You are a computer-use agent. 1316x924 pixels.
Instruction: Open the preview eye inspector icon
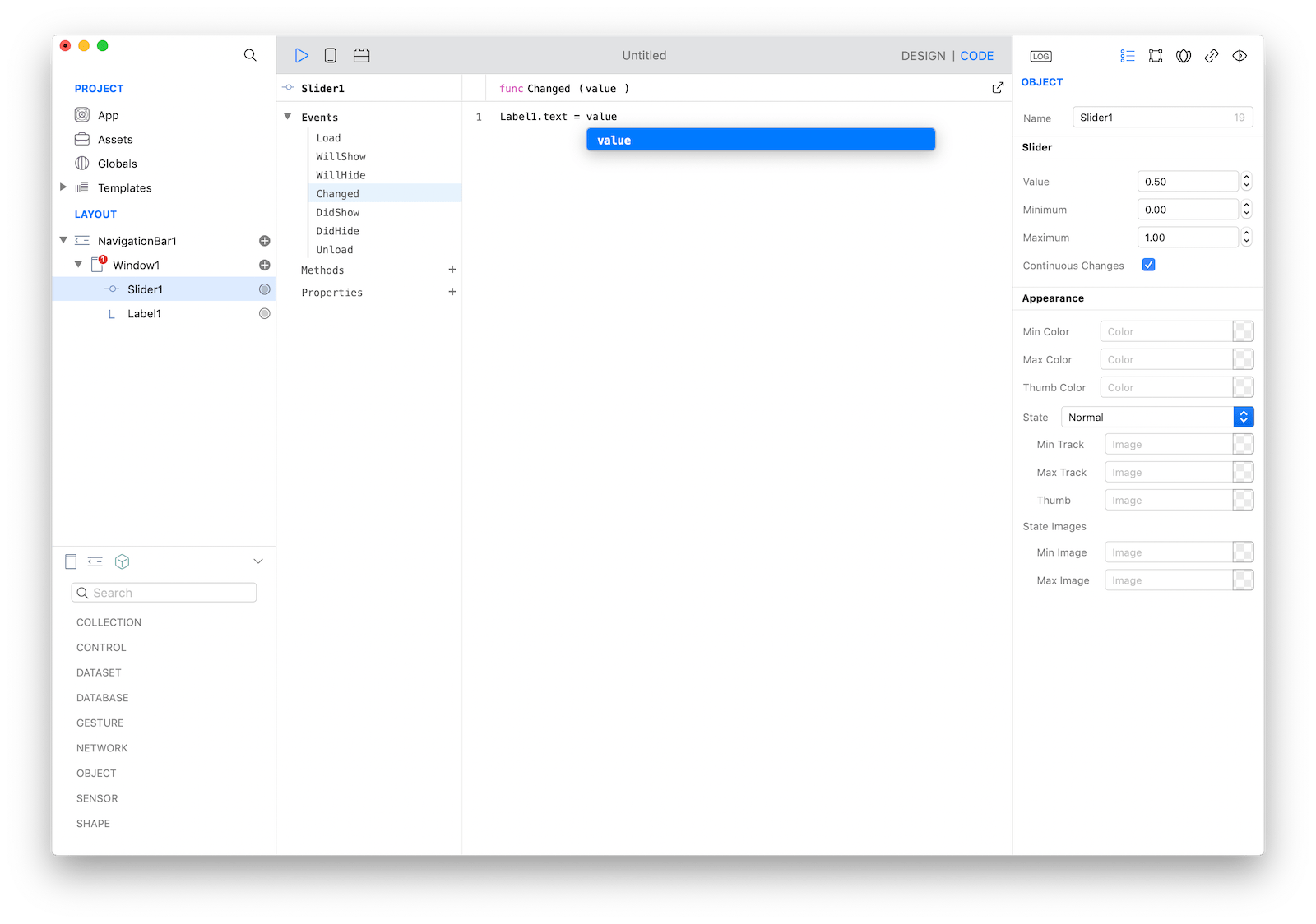coord(1240,56)
